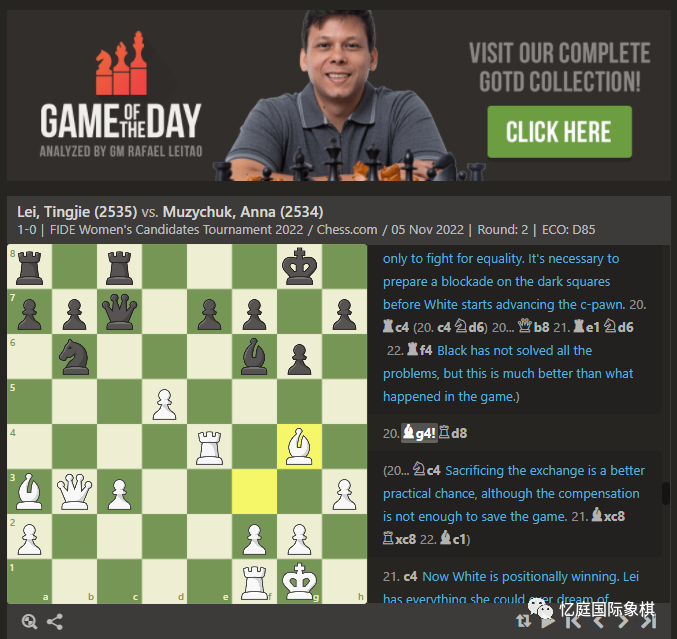The image size is (677, 639).
Task: Select the highlighted move 20. Bg4!
Action: pyautogui.click(x=419, y=433)
